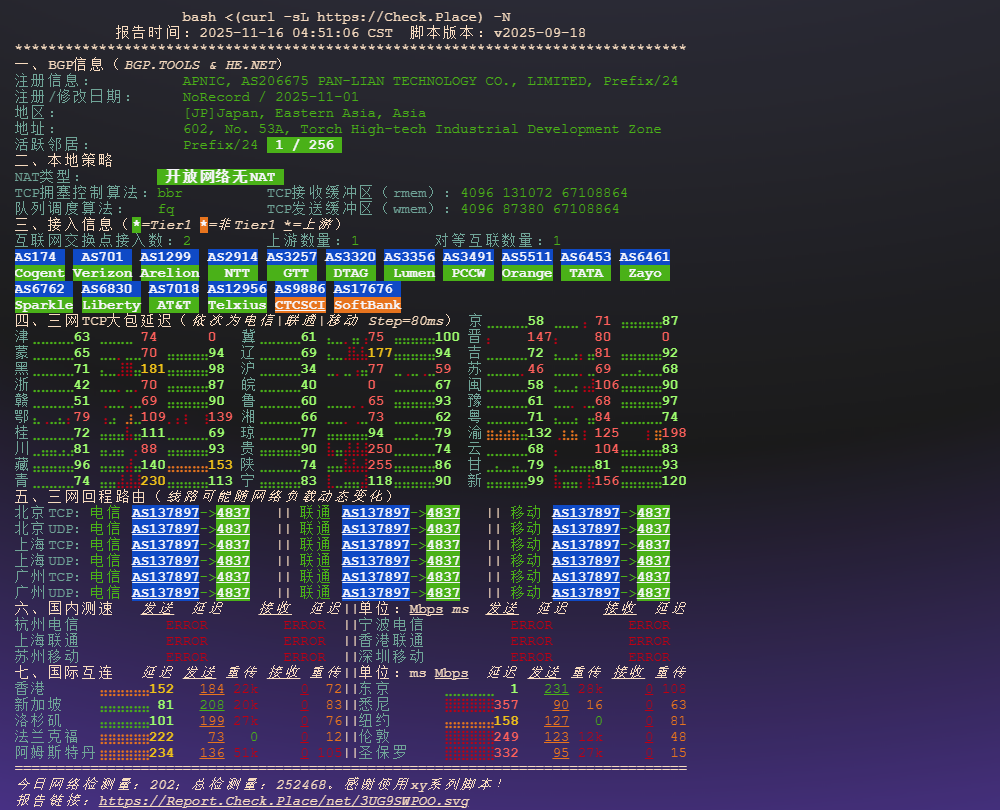This screenshot has height=810, width=1000.
Task: Open the Report.Check.Place report link
Action: [284, 801]
